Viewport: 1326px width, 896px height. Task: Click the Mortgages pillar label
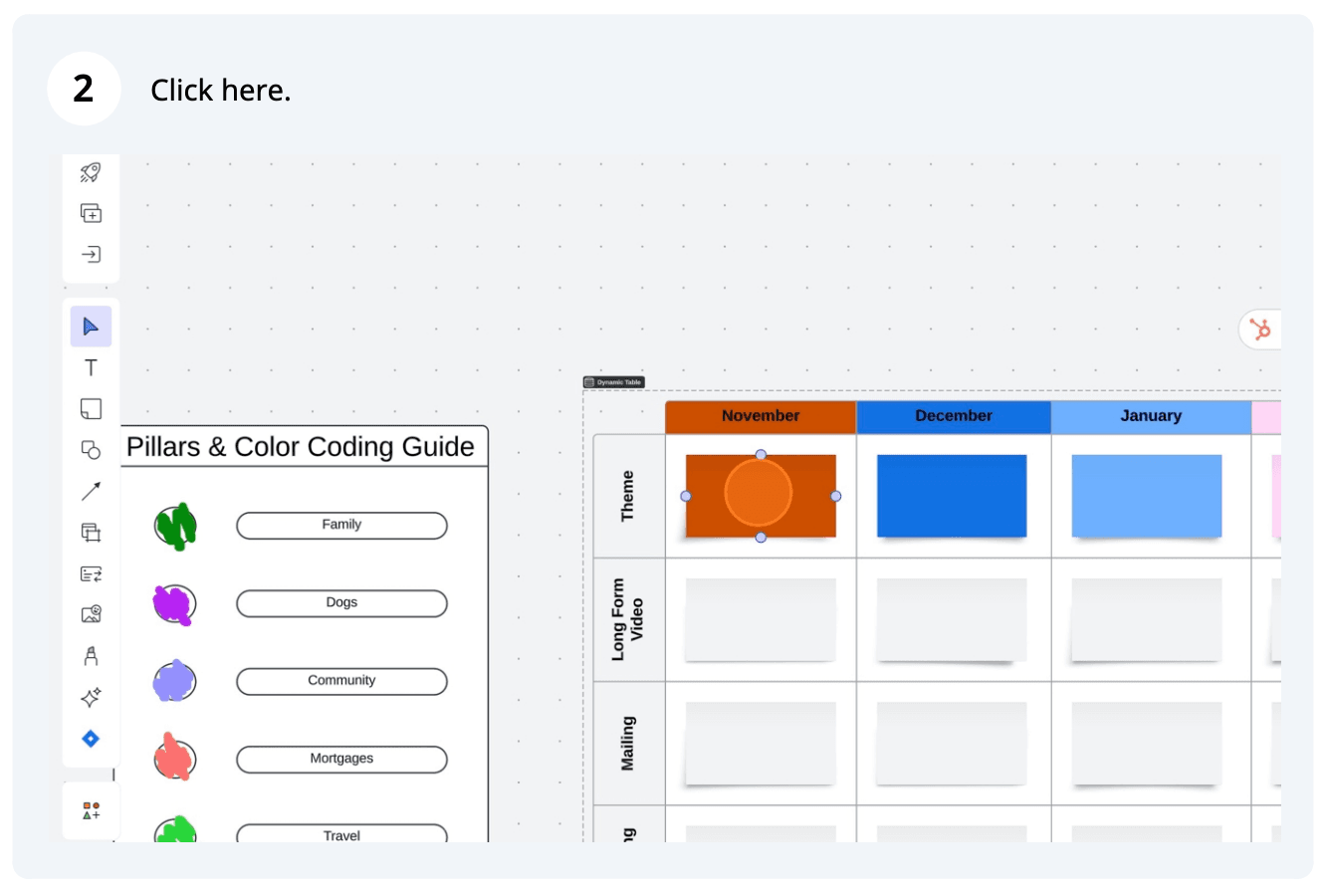[341, 759]
